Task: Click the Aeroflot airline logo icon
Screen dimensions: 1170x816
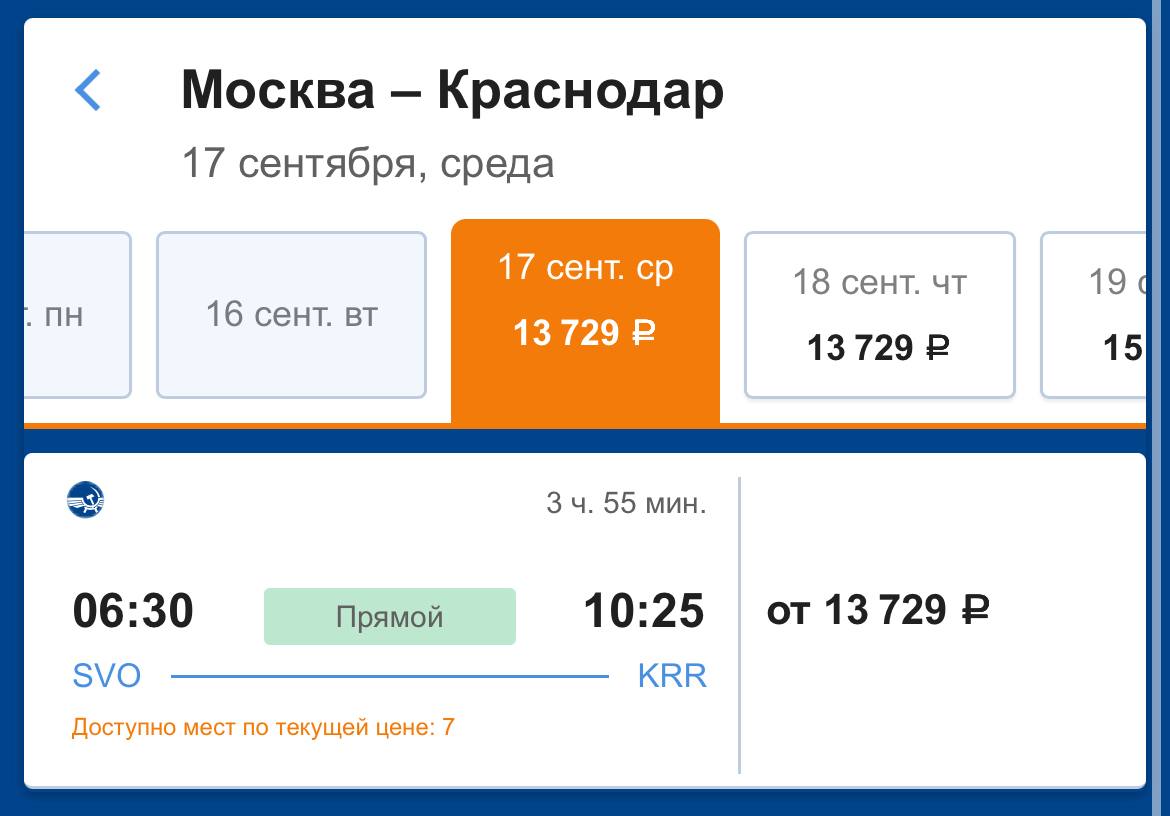Action: 85,500
